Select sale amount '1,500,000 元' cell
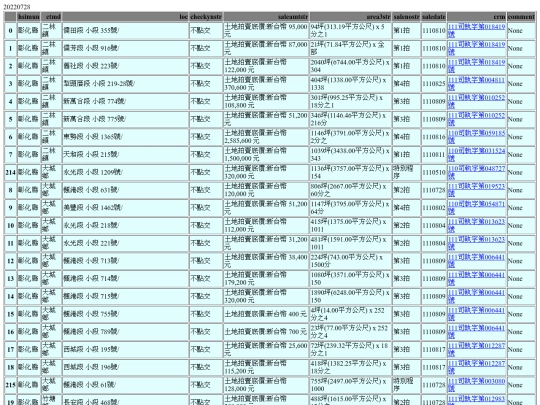Viewport: 540px width, 405px height. pos(266,155)
